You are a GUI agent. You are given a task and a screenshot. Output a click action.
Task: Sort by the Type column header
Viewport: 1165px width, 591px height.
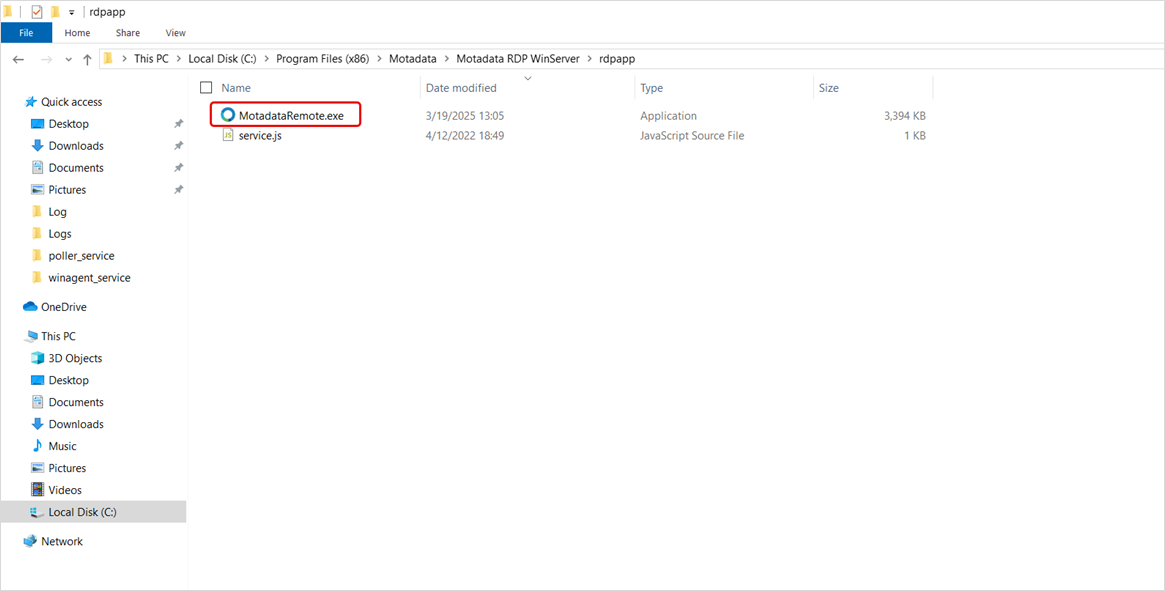(652, 88)
